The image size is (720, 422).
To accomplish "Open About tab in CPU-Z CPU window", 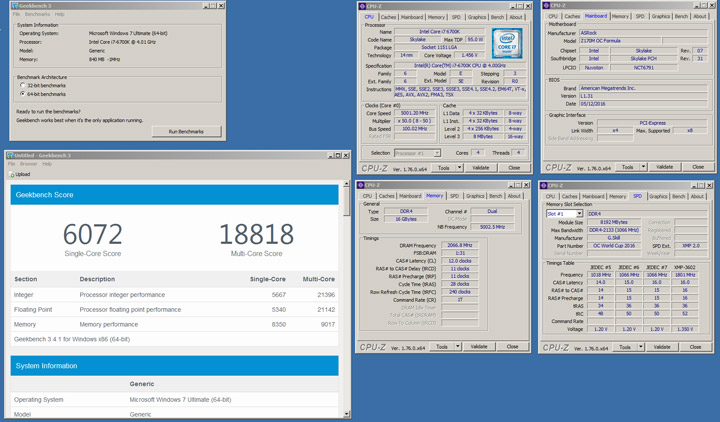I will (x=516, y=17).
